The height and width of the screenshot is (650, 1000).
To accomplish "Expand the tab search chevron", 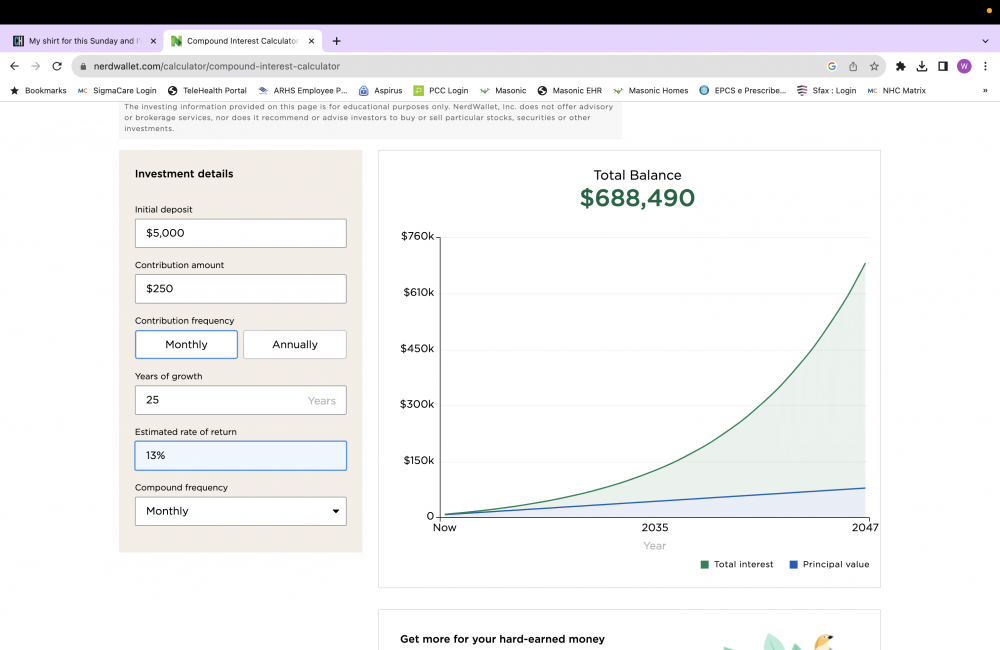I will point(985,41).
